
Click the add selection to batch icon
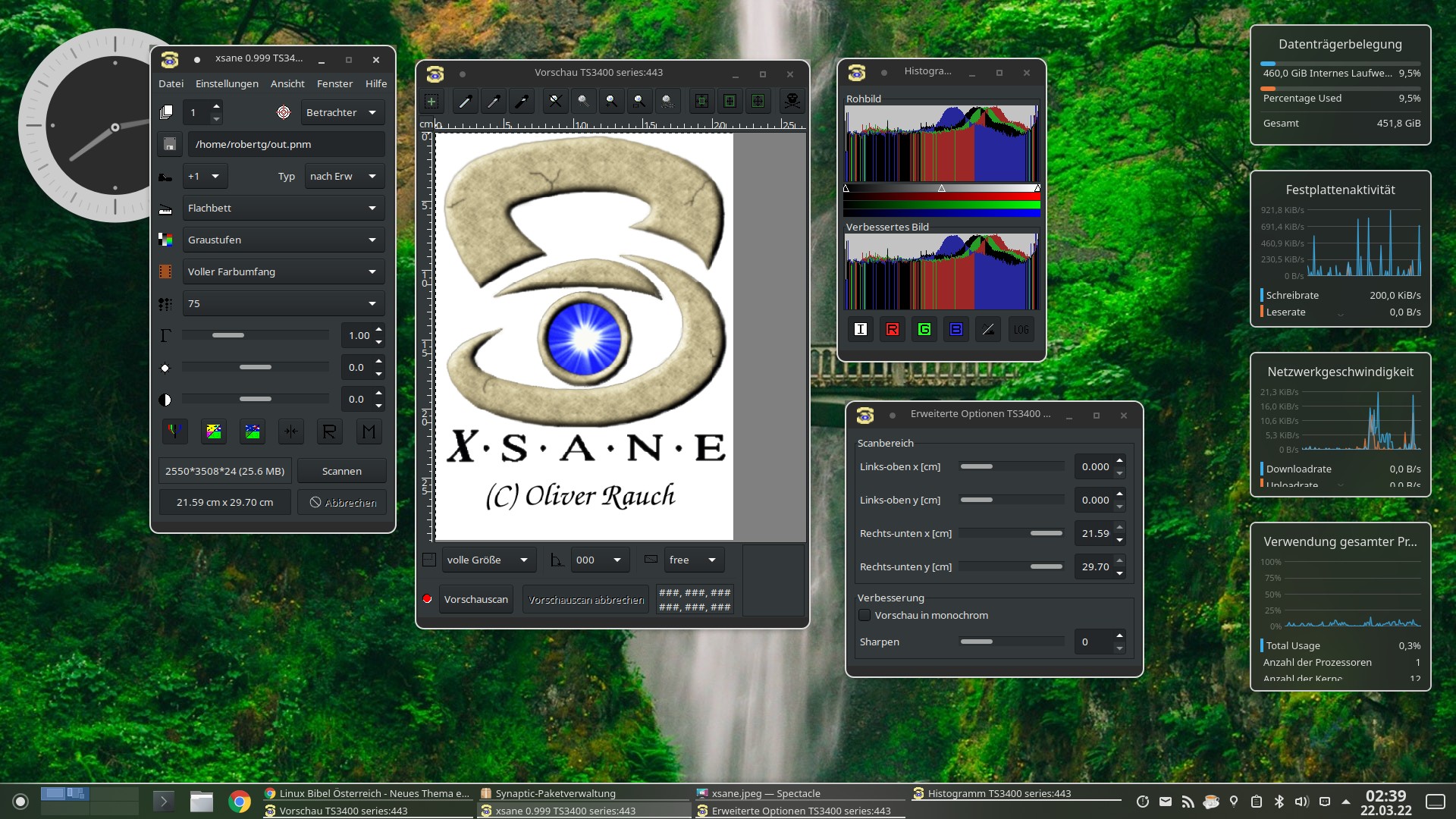click(431, 101)
